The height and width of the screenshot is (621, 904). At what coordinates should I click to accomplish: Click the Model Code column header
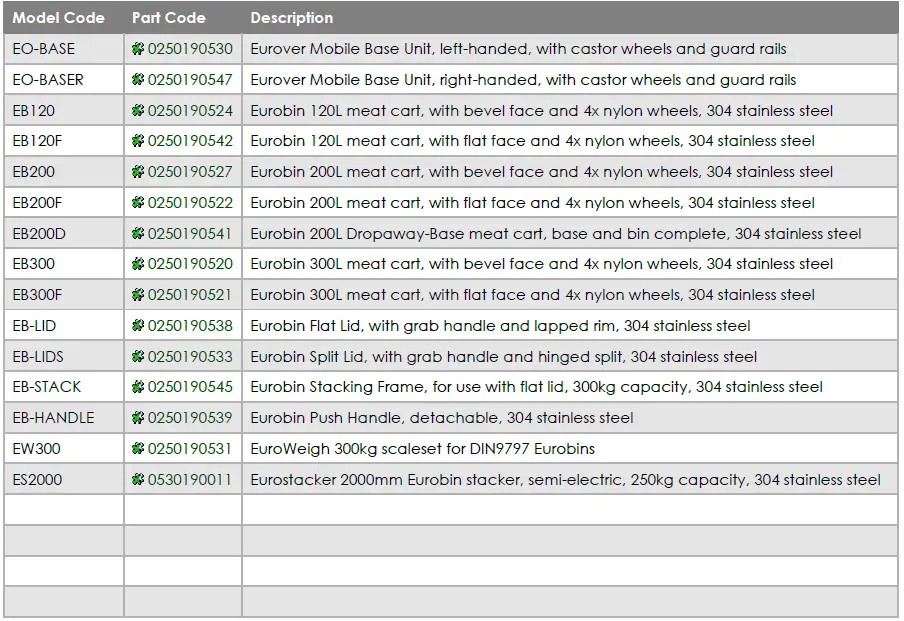[x=59, y=18]
